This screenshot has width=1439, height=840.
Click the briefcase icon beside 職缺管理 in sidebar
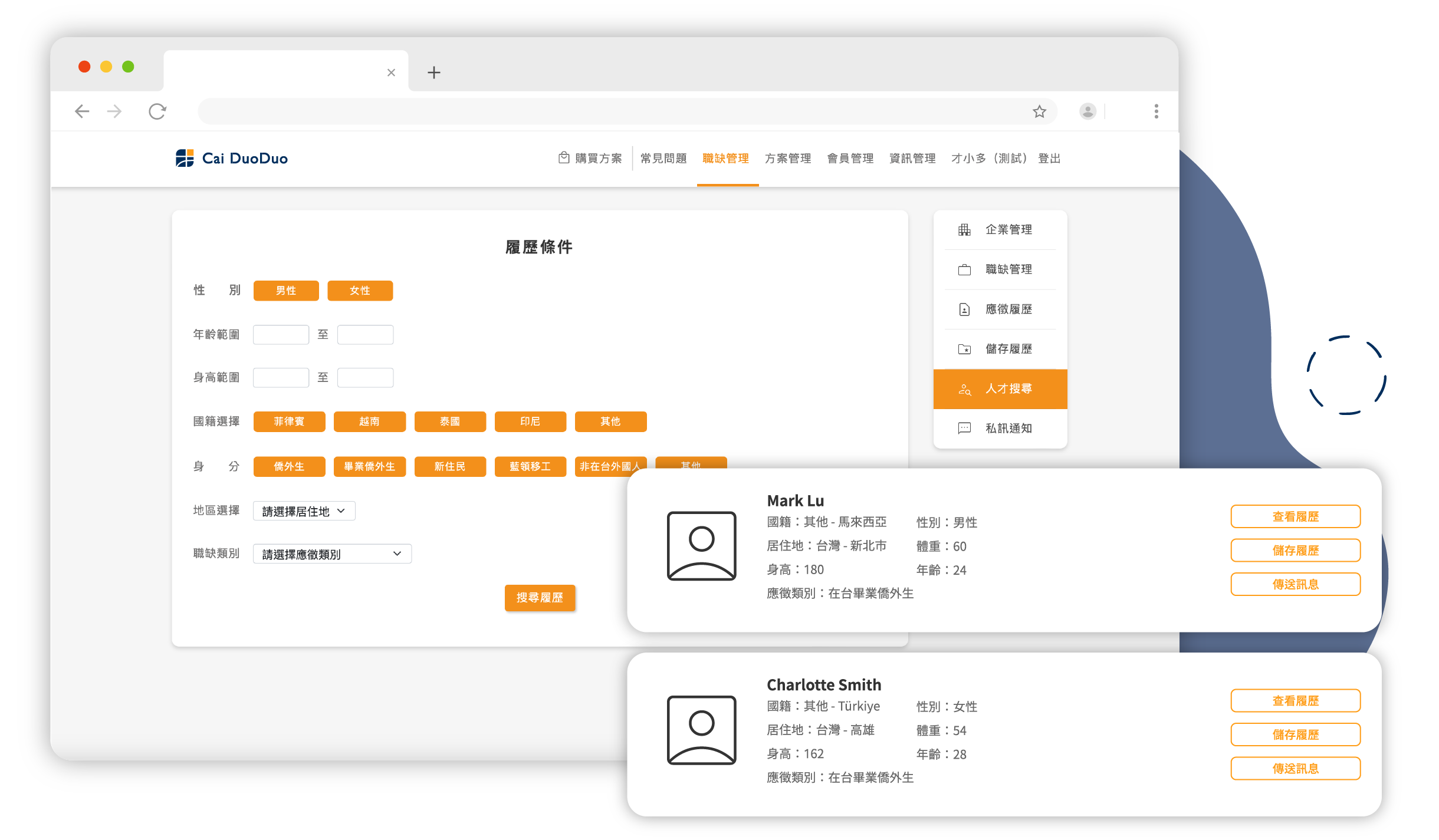[x=964, y=270]
